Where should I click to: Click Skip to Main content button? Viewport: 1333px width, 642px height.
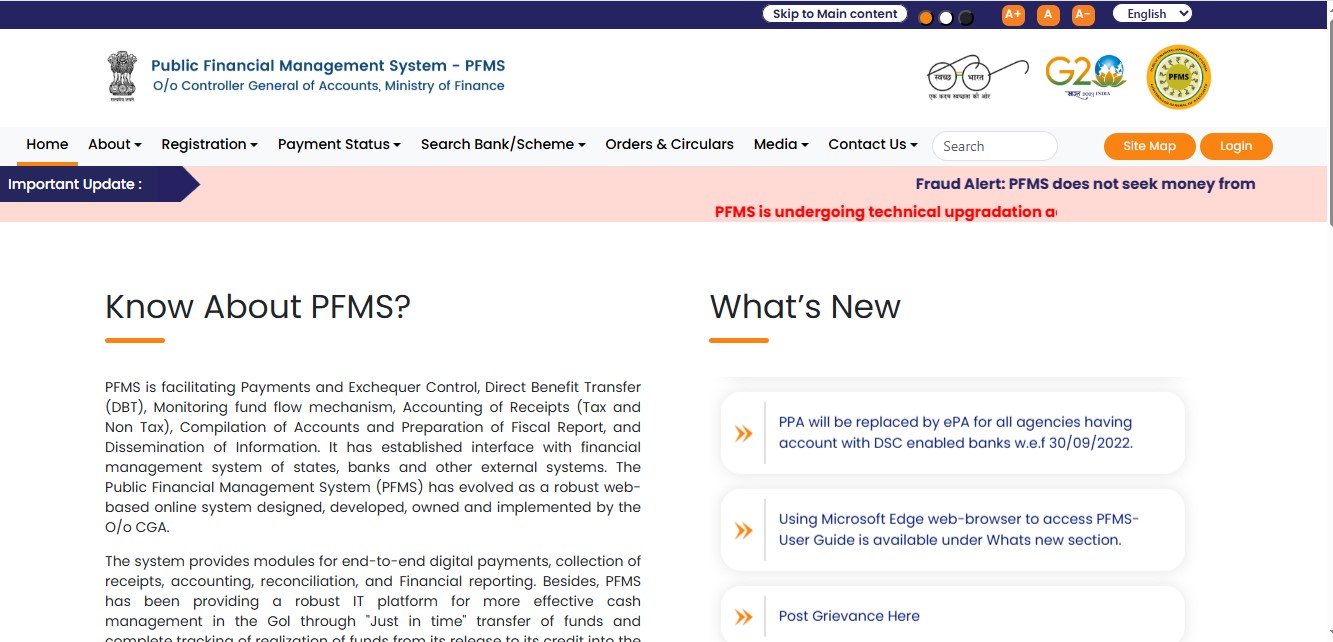click(x=835, y=14)
